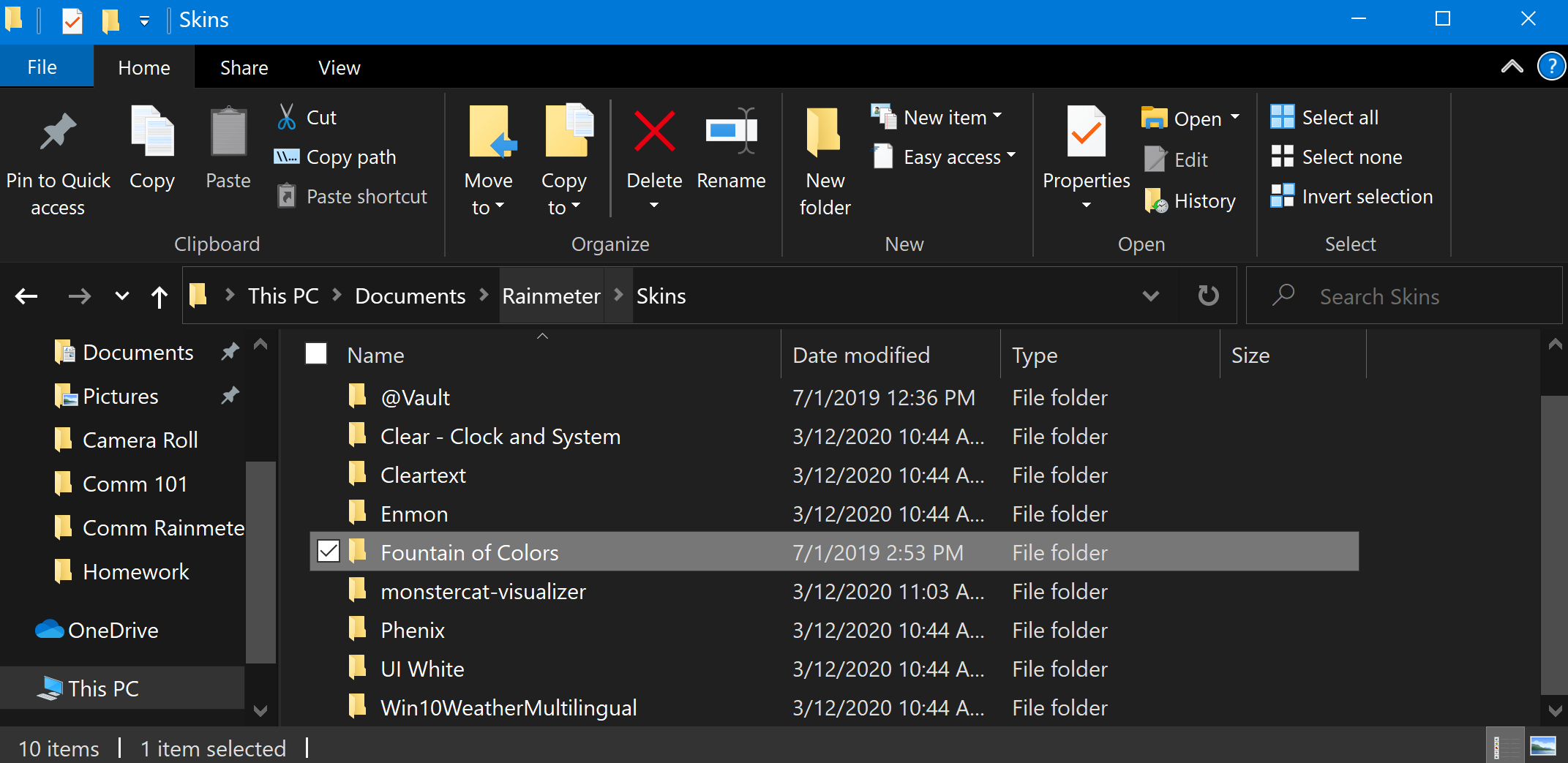The height and width of the screenshot is (763, 1568).
Task: Pin current folder to Quick access
Action: (x=59, y=157)
